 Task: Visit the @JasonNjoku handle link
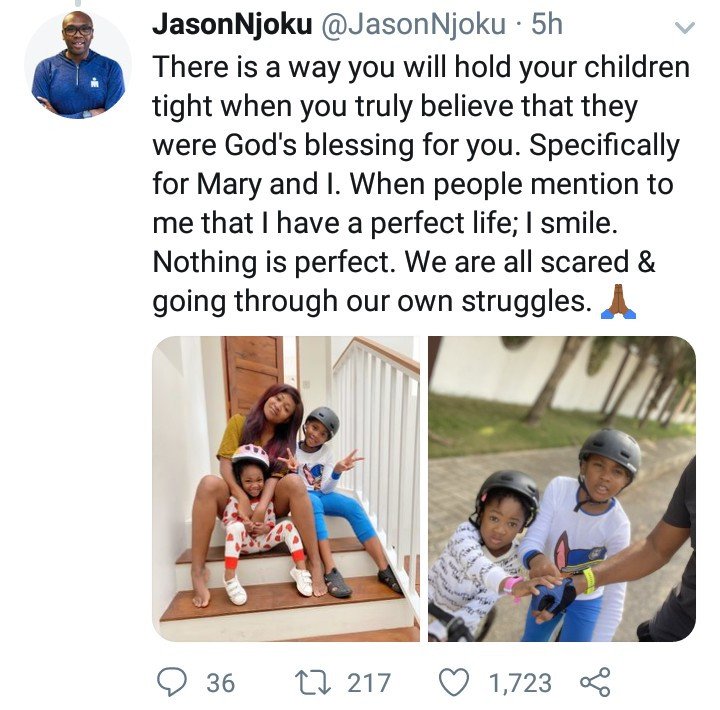click(x=413, y=24)
